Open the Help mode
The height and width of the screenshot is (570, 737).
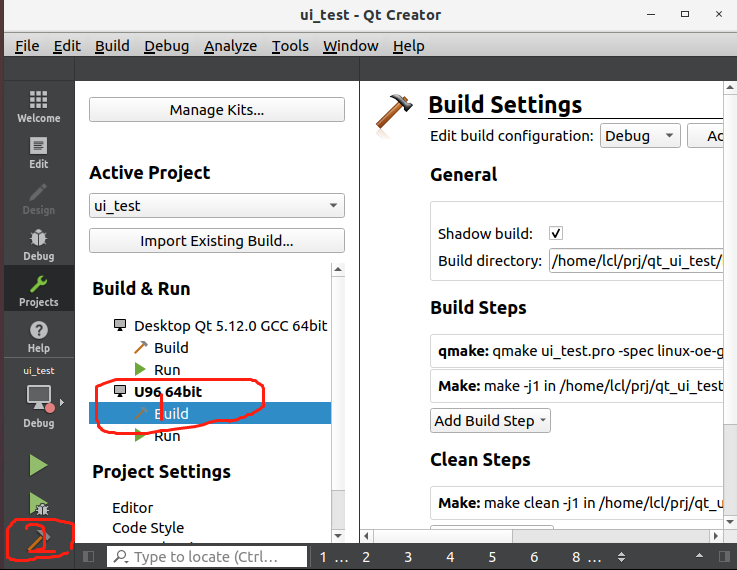point(39,337)
